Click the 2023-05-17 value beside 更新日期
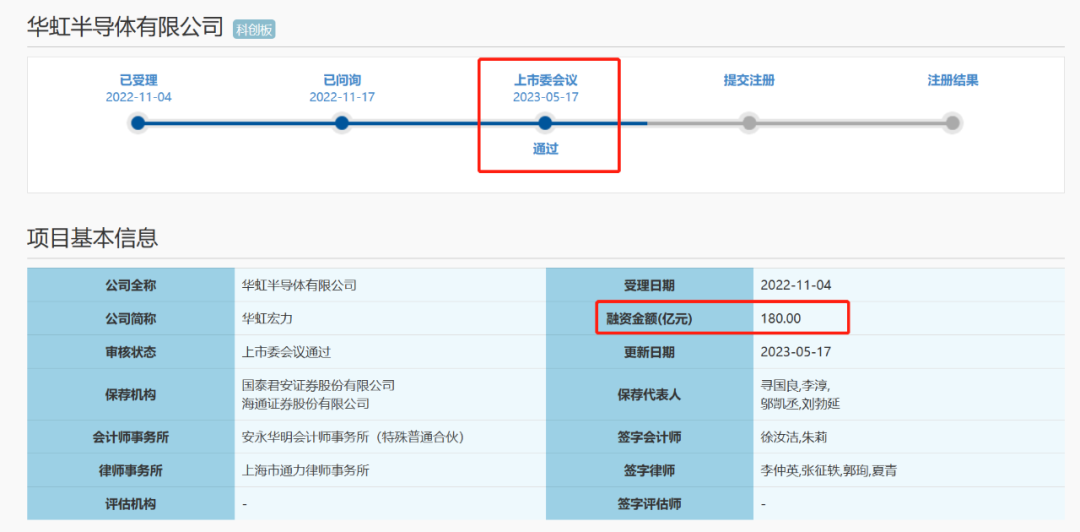Screen dimensions: 1080x532 796,352
